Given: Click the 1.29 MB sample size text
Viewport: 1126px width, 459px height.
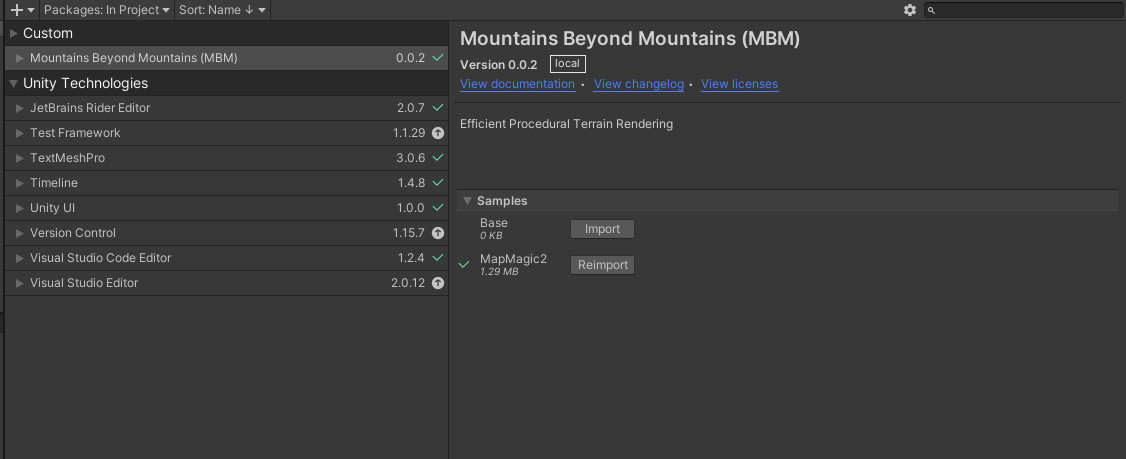Looking at the screenshot, I should click(500, 272).
